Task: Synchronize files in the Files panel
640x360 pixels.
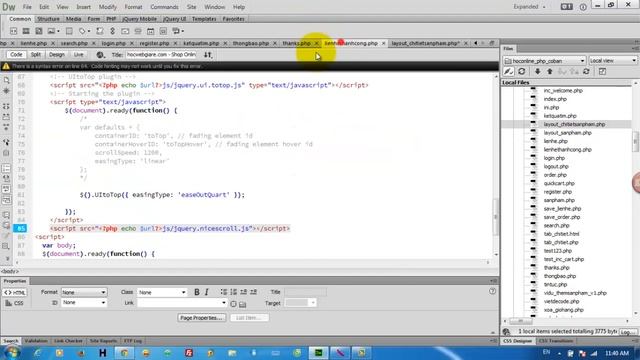Action: click(586, 71)
